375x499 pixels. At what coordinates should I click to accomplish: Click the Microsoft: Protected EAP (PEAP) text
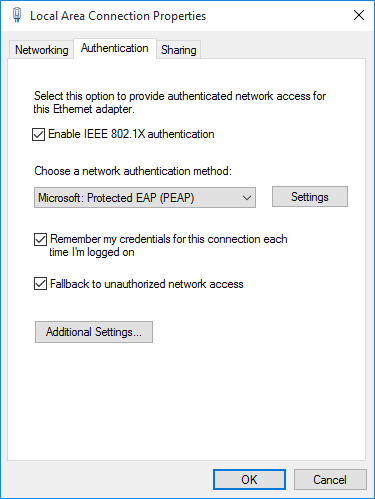116,198
